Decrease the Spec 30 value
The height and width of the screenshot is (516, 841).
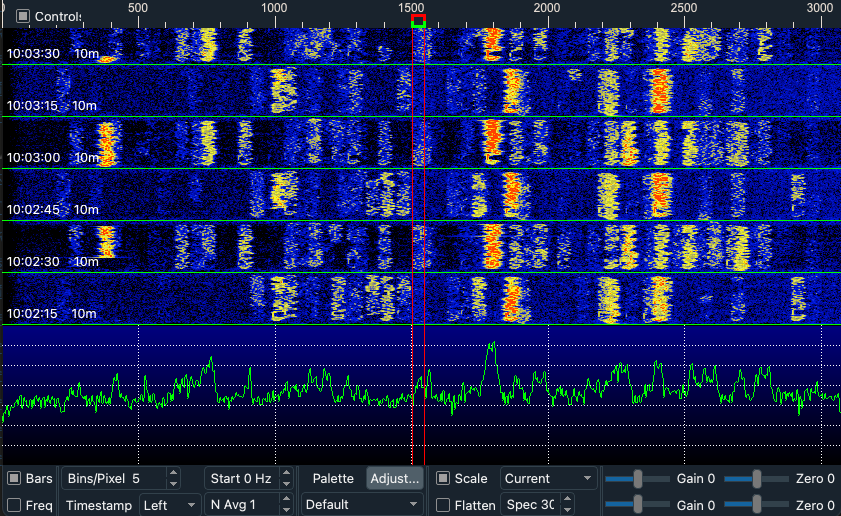[567, 510]
